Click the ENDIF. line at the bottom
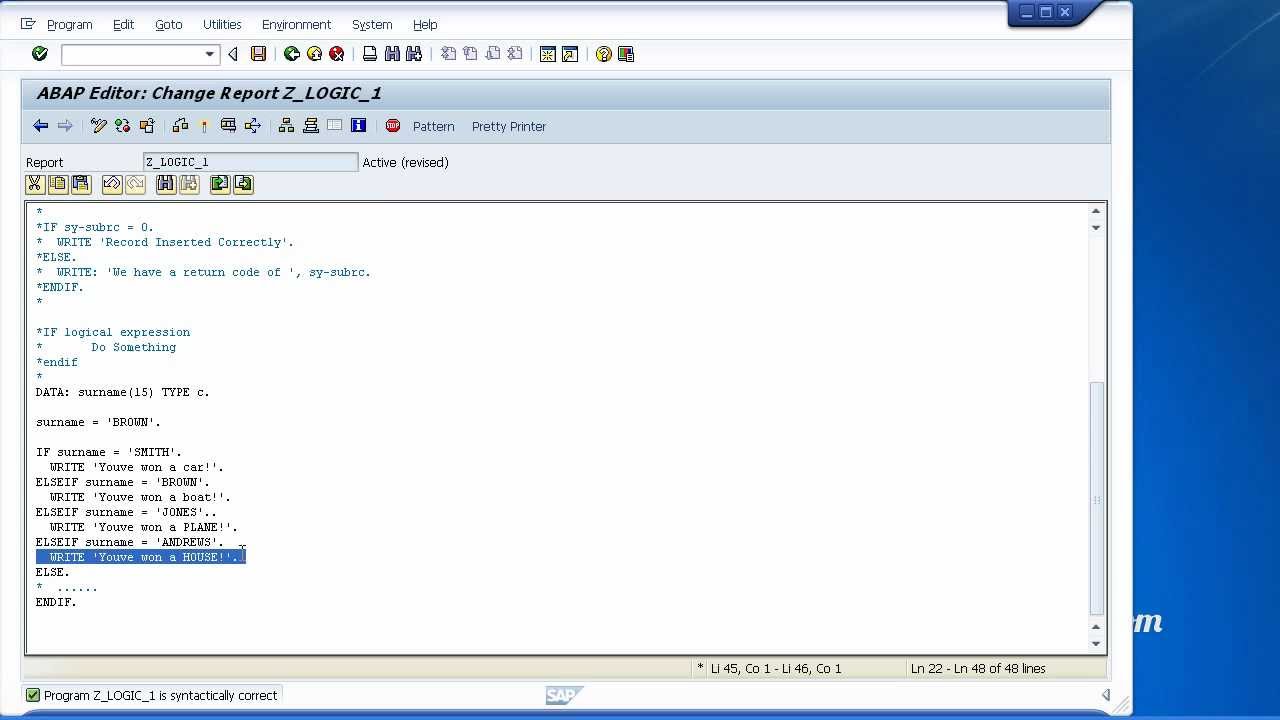The image size is (1280, 720). click(x=56, y=602)
